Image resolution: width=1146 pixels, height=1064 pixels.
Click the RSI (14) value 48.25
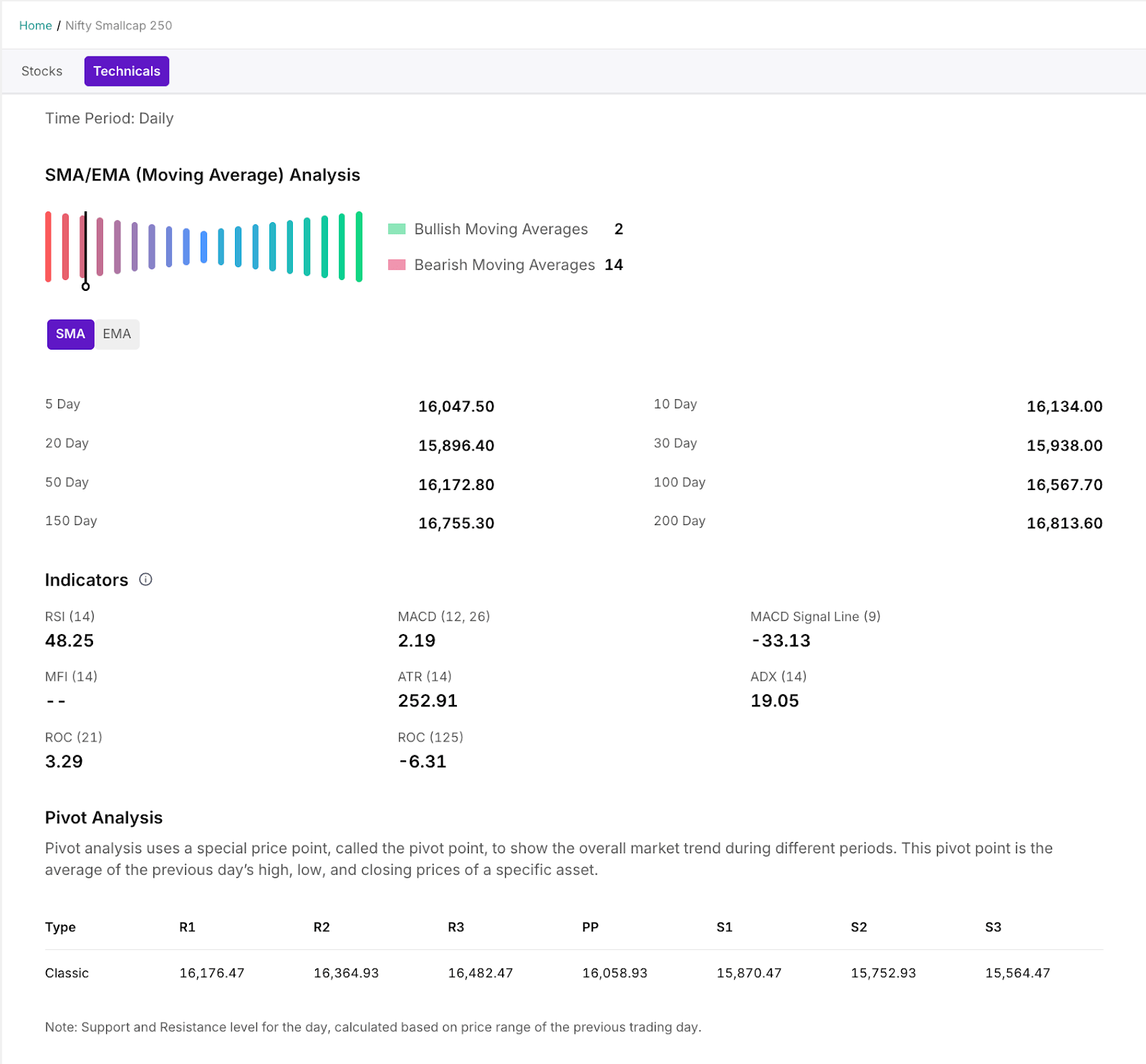(69, 641)
